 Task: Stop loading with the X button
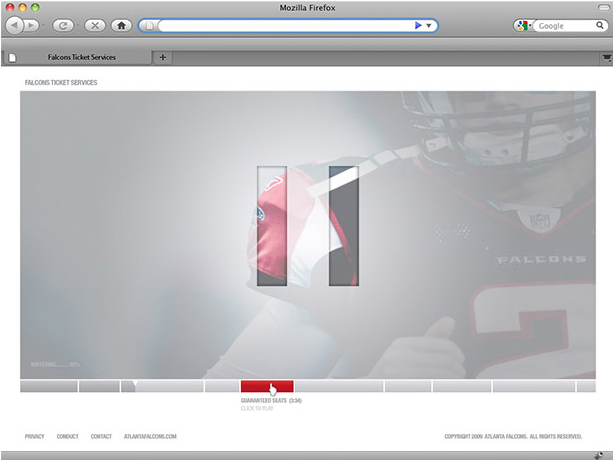pos(95,26)
